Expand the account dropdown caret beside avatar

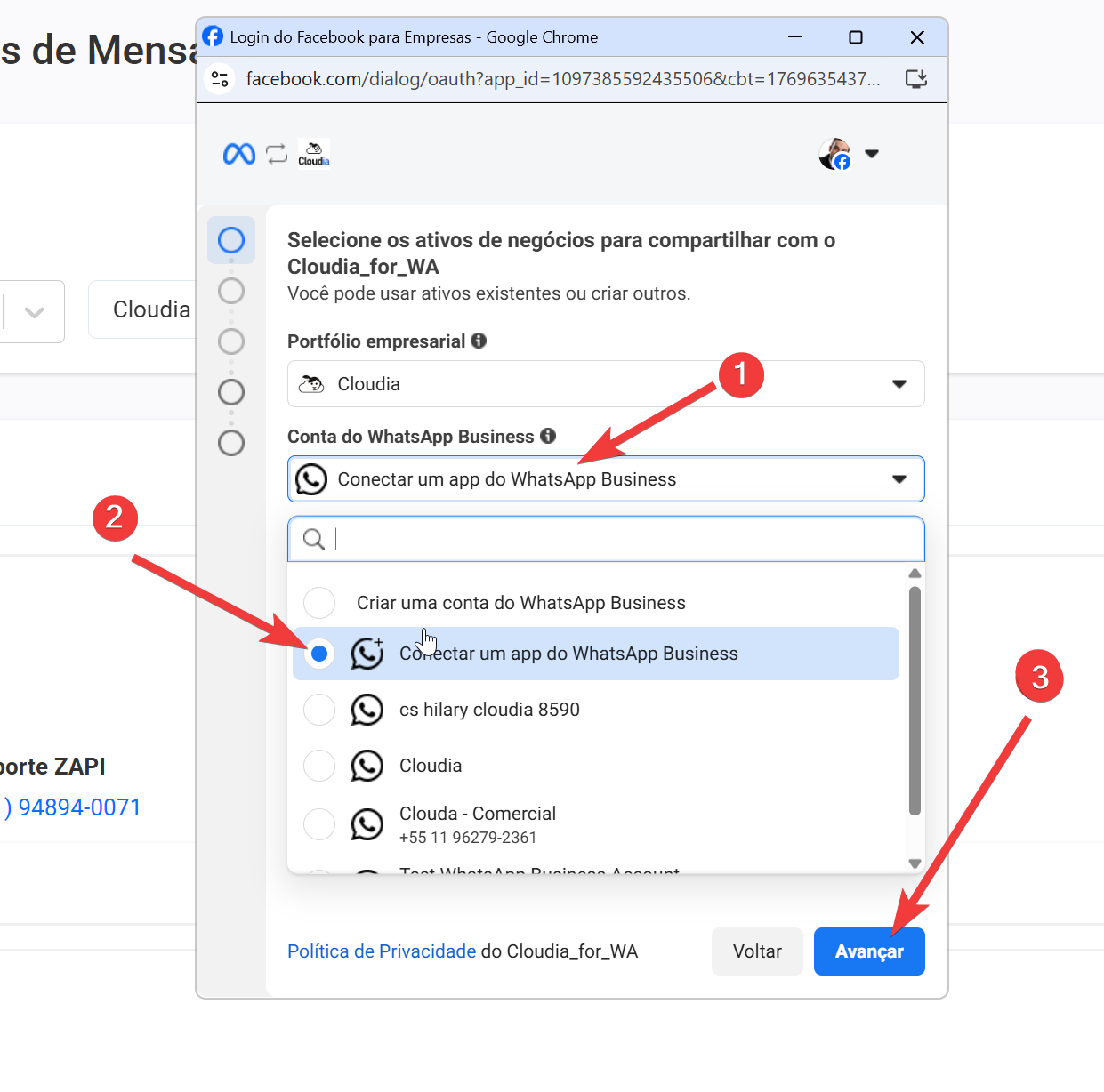point(872,154)
